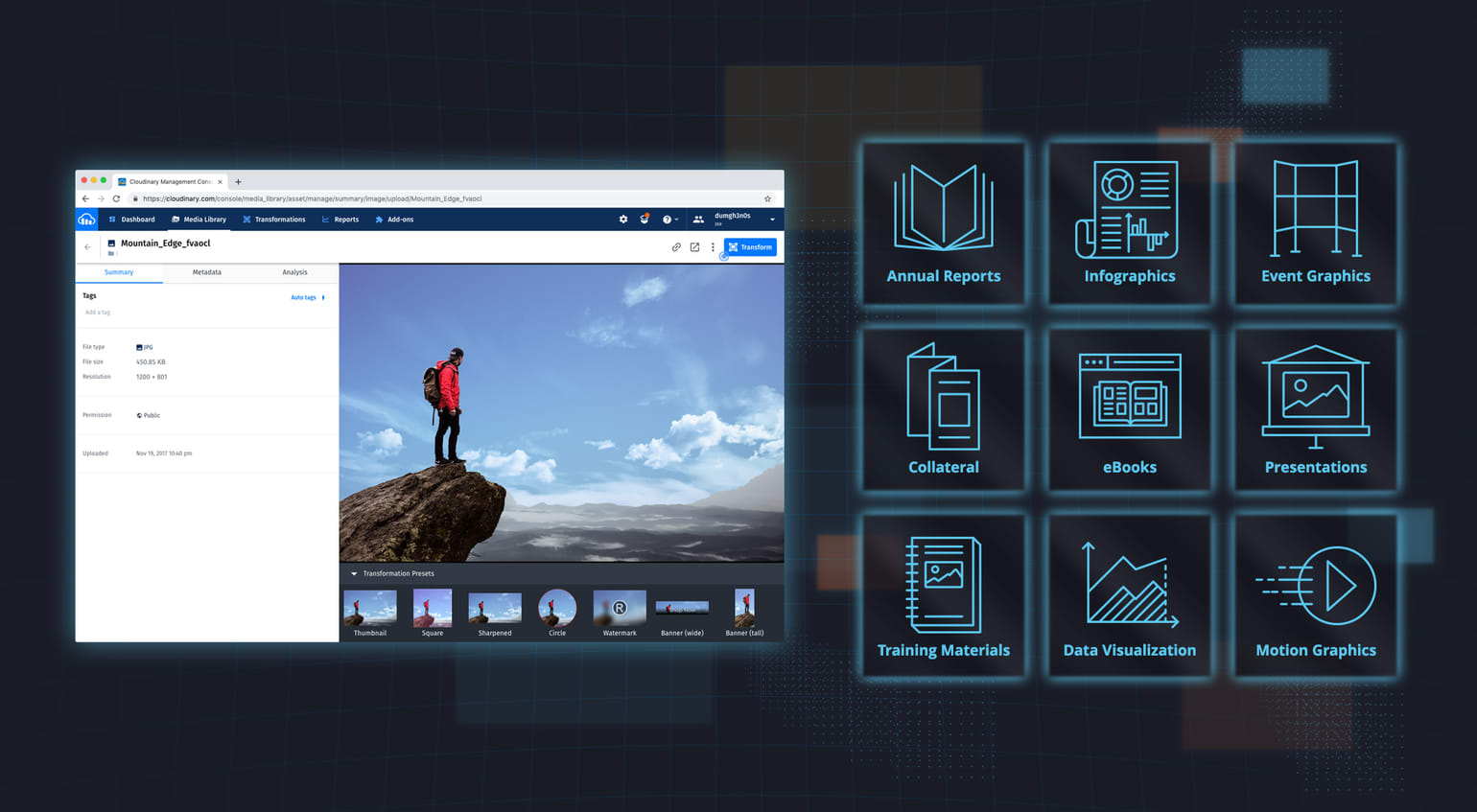
Task: Copy the asset URL with the link icon
Action: (675, 246)
